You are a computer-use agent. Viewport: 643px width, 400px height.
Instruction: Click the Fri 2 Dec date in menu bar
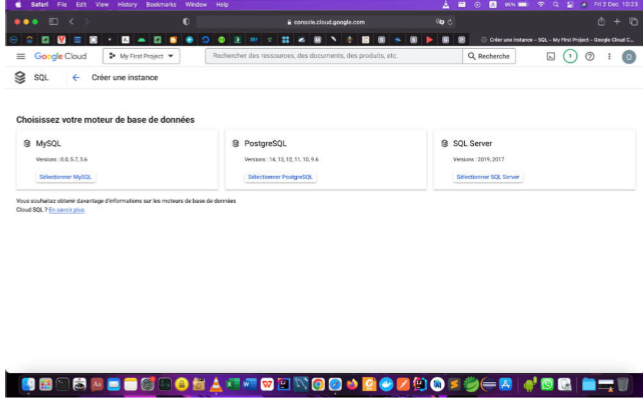coord(607,5)
